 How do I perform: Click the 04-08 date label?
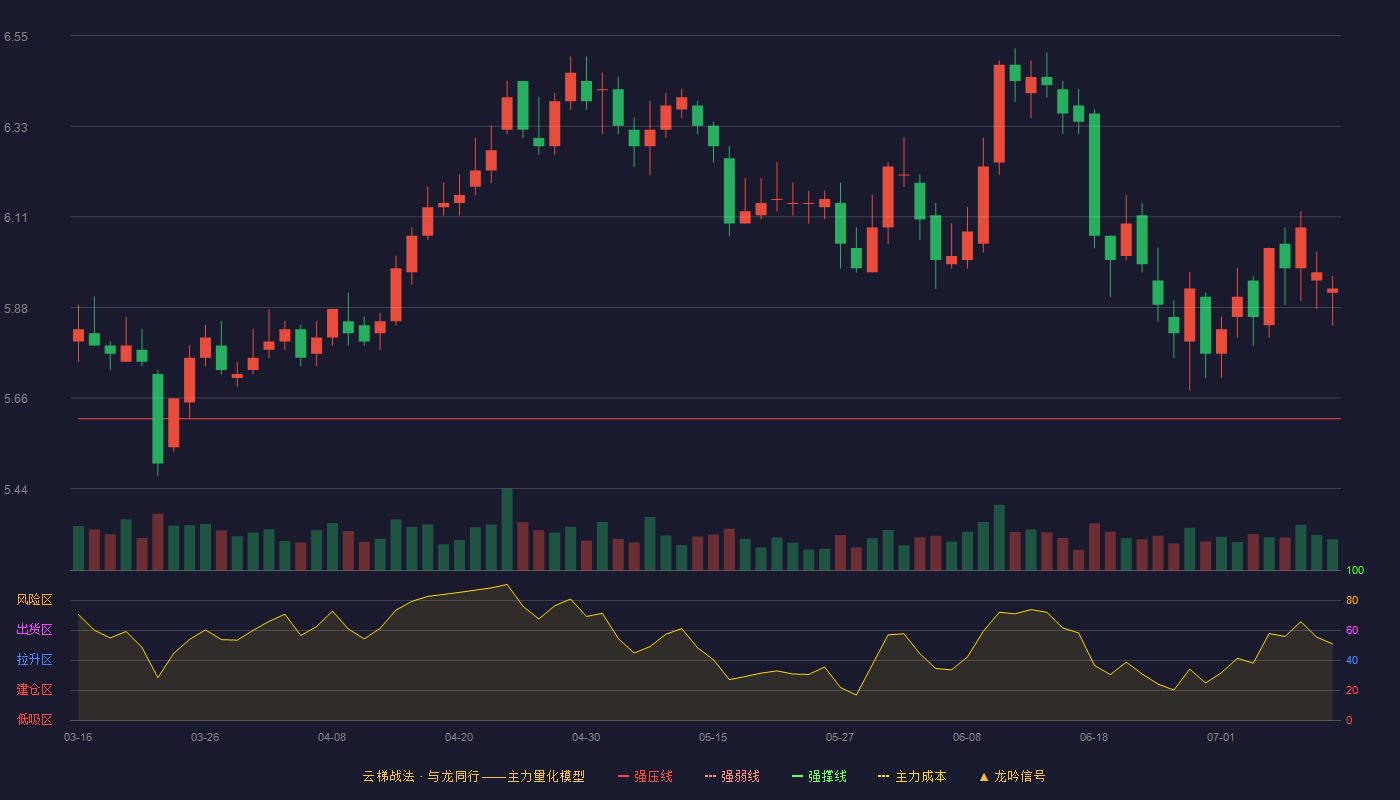pos(332,737)
